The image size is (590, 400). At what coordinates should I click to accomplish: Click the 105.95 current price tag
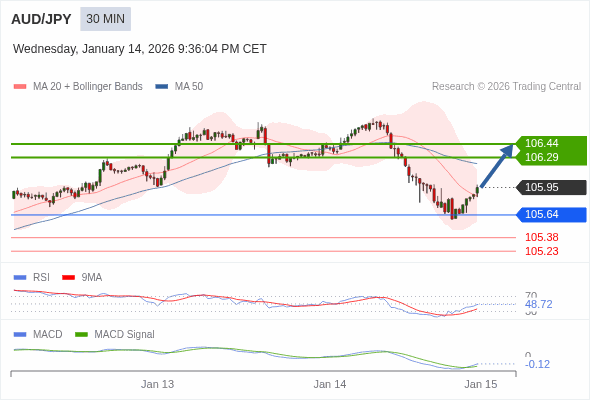coord(551,187)
